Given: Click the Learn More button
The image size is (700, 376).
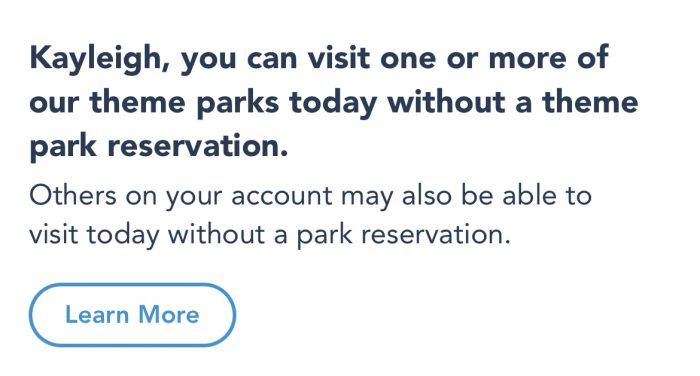Looking at the screenshot, I should click(x=132, y=315).
